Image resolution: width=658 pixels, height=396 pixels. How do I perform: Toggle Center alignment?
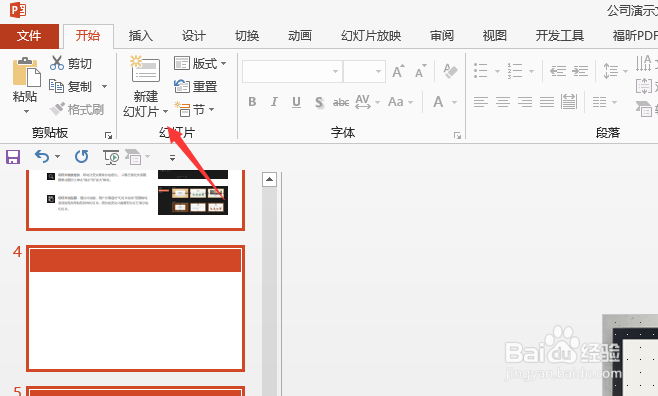(503, 102)
